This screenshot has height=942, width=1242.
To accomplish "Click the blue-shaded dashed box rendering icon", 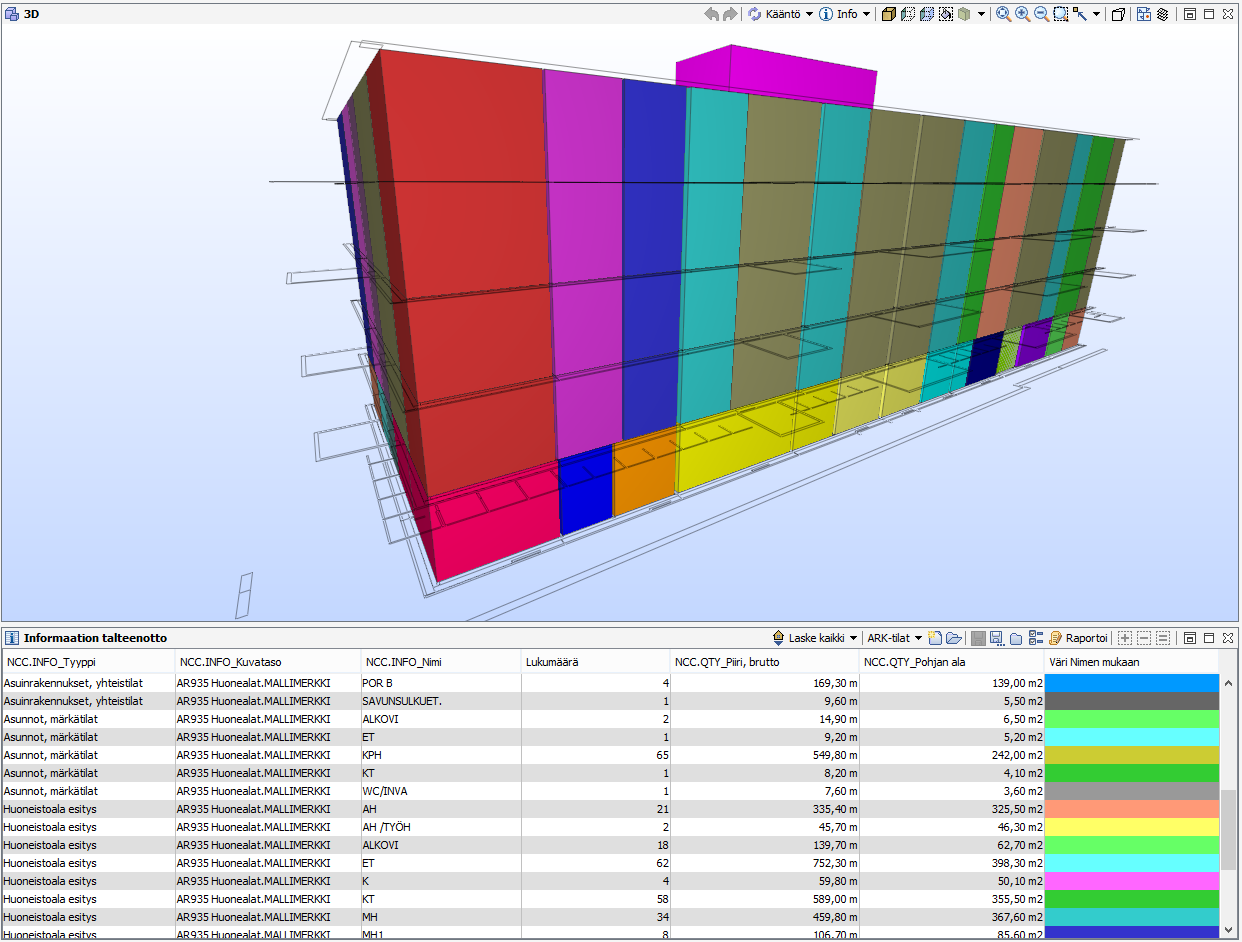I will [x=926, y=14].
